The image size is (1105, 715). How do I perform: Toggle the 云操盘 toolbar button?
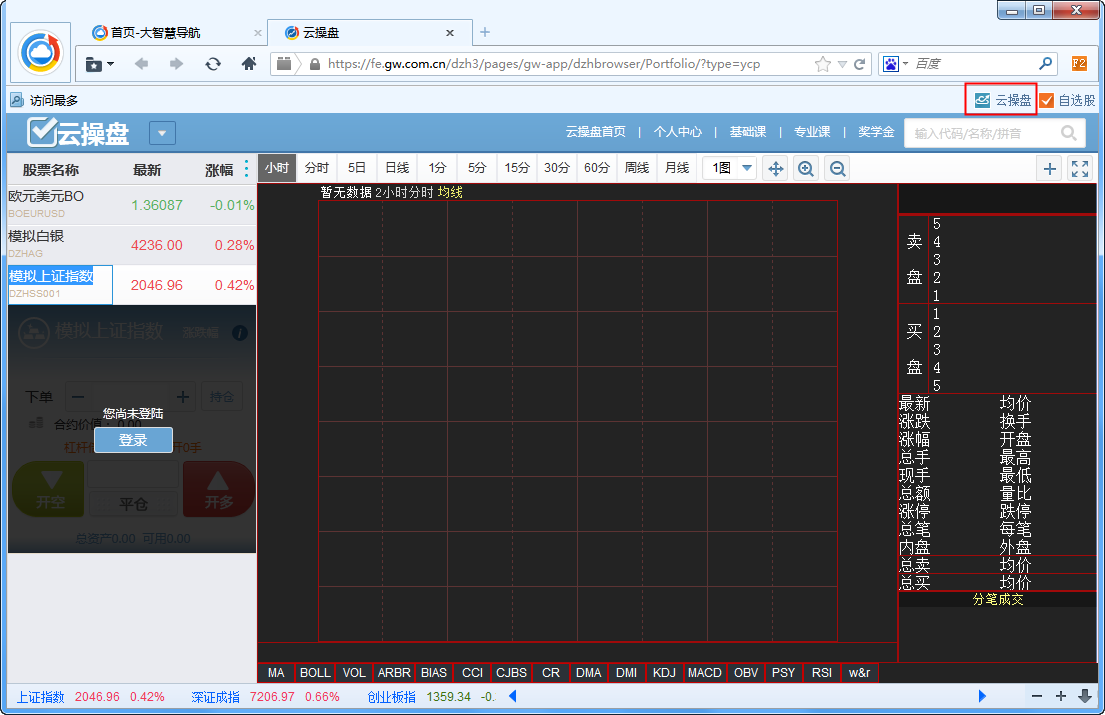tap(1002, 100)
